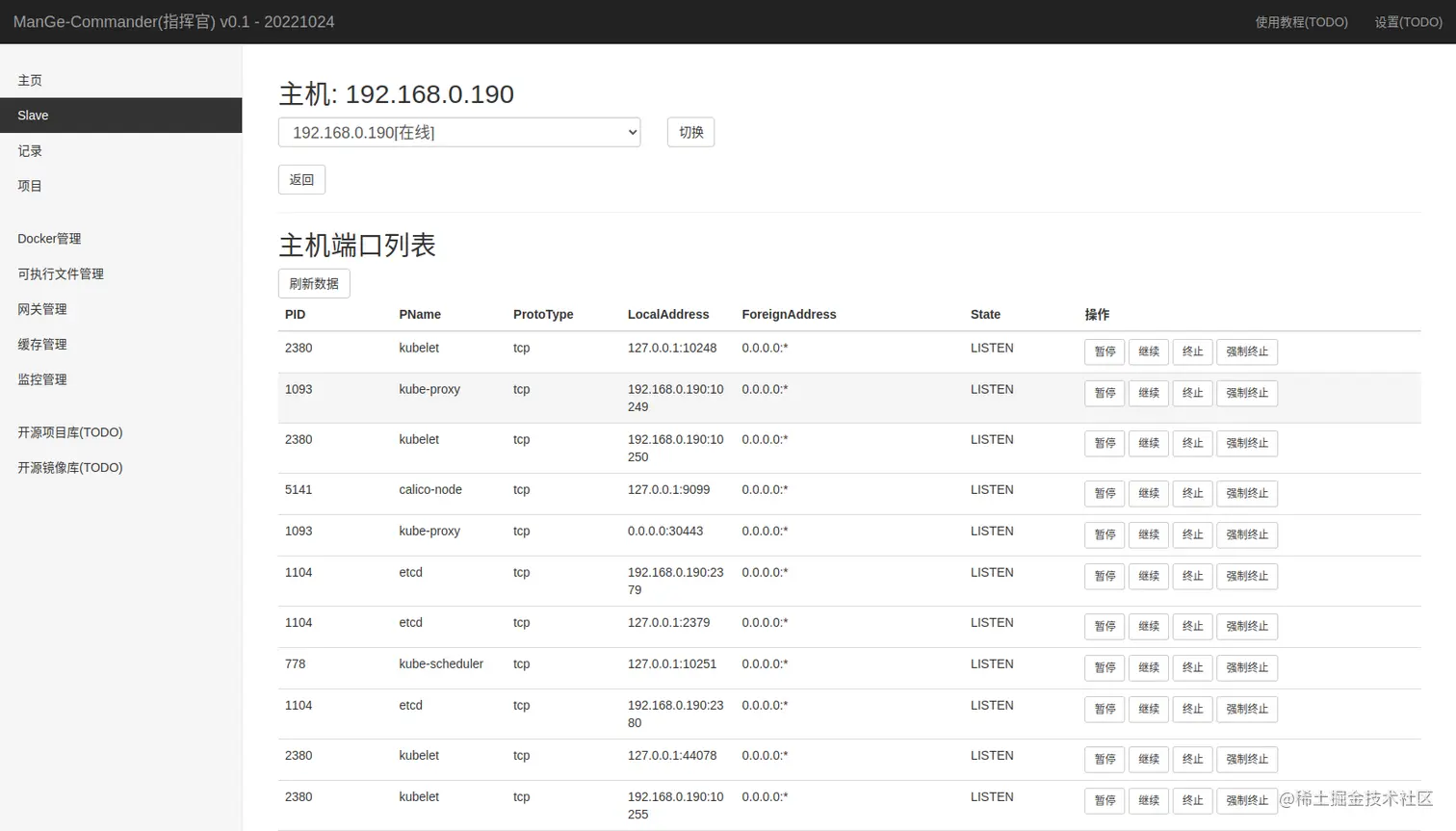The width and height of the screenshot is (1456, 831).
Task: Click 终止 for kubelet 127.0.0.1:10248
Action: pos(1193,351)
